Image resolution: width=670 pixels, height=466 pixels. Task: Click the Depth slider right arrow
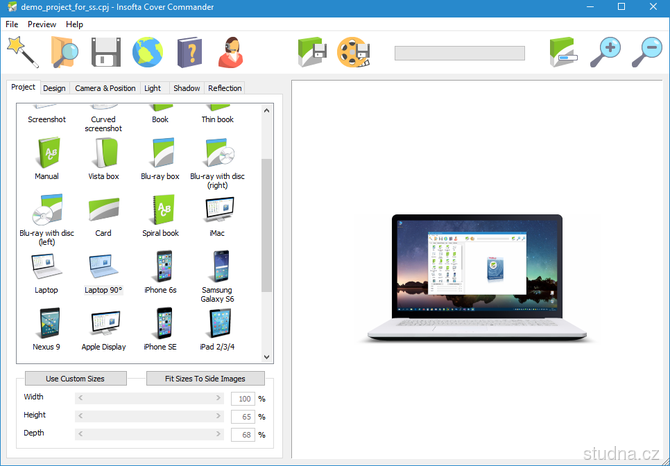tap(218, 434)
